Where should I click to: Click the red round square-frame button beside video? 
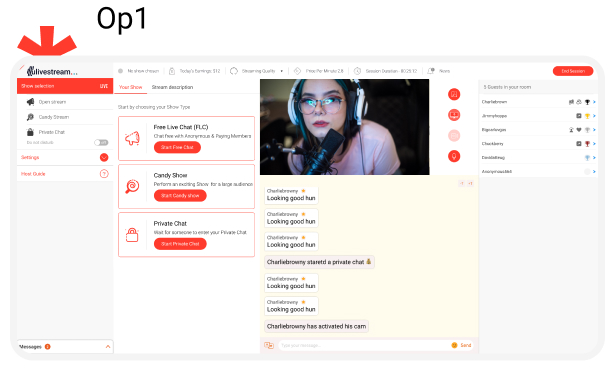454,94
